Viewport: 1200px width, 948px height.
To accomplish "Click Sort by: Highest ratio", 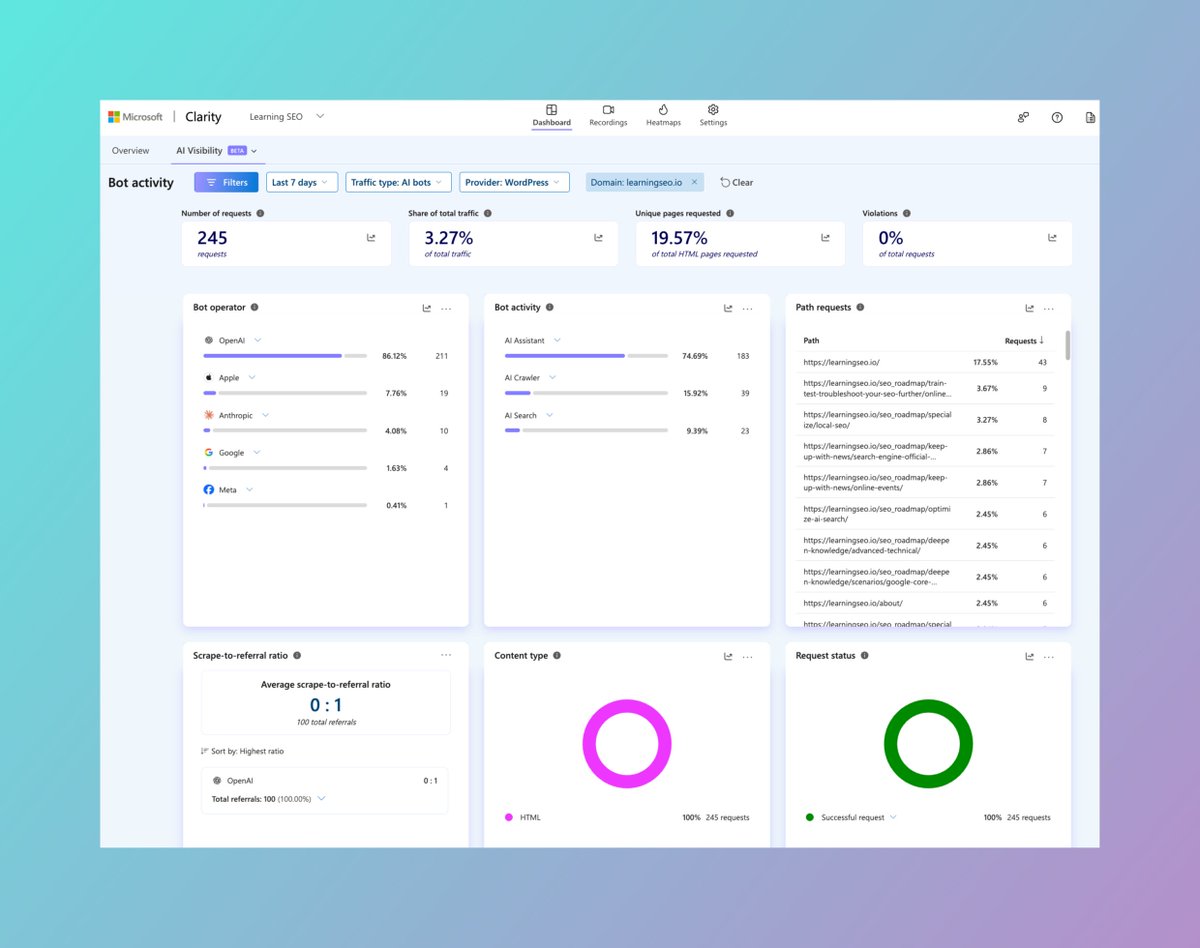I will [242, 751].
